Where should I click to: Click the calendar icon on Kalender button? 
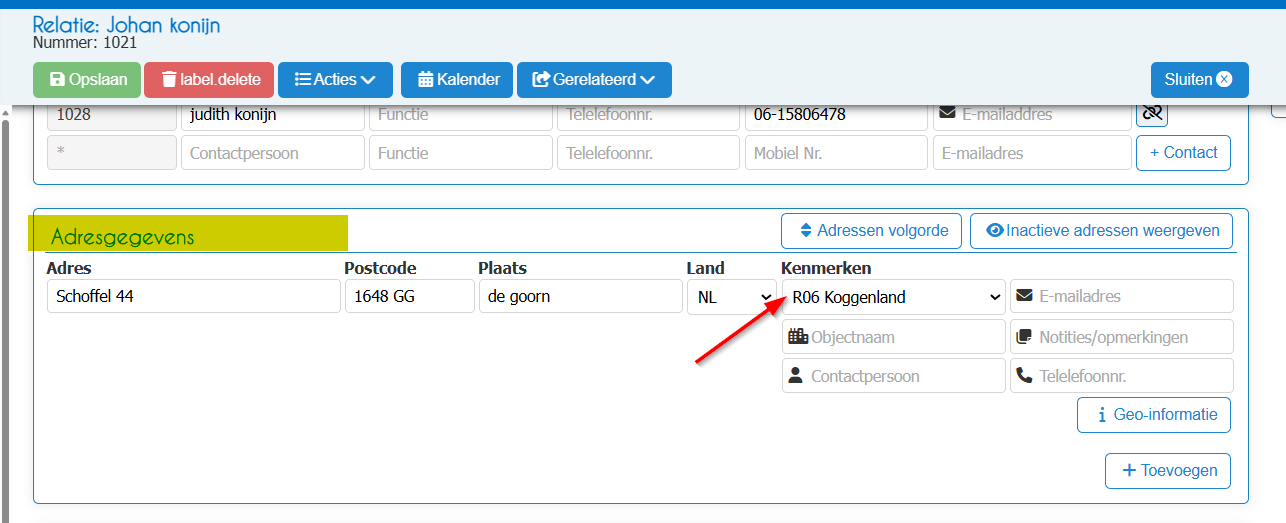click(425, 80)
